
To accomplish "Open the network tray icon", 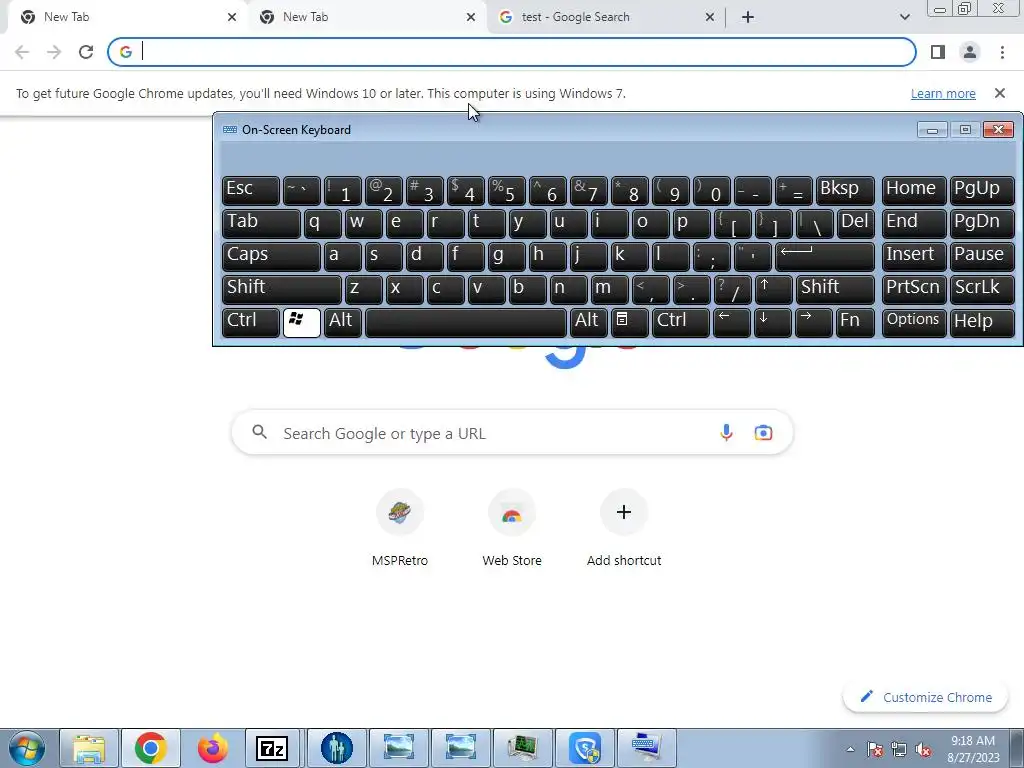I will coord(899,749).
